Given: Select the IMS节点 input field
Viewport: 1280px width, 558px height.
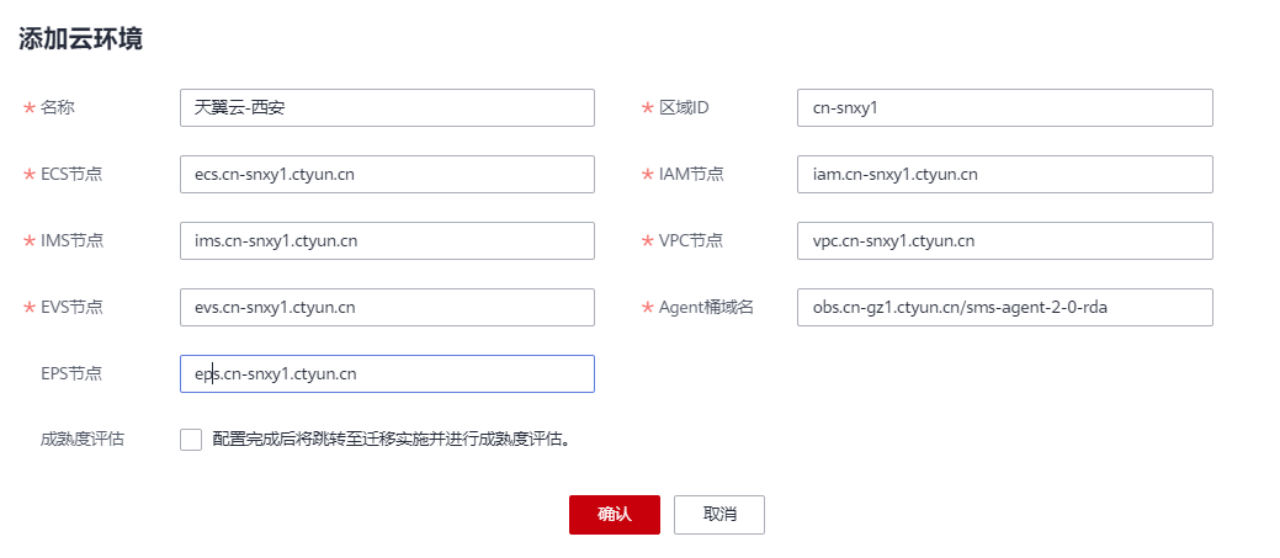Looking at the screenshot, I should tap(387, 241).
